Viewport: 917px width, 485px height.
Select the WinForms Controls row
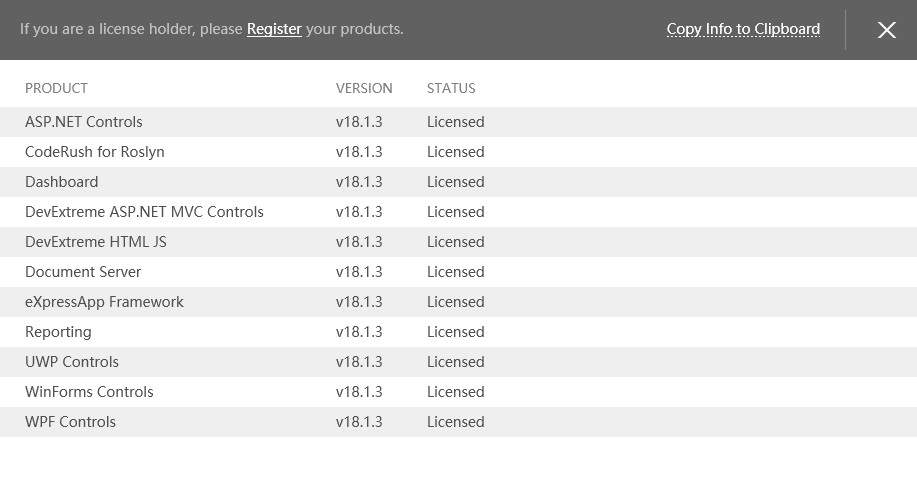point(89,392)
